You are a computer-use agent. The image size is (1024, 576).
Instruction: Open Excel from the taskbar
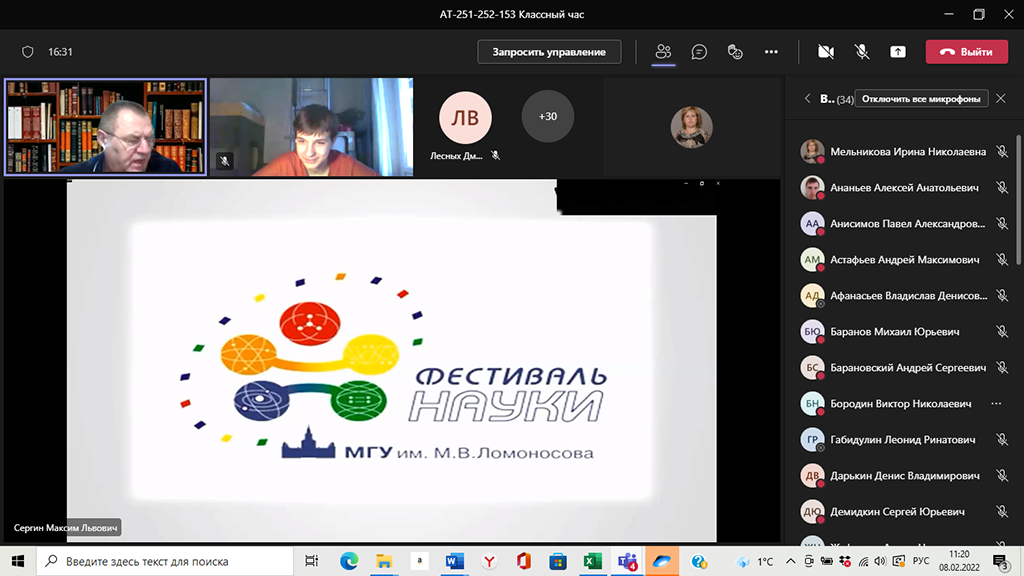click(x=592, y=561)
